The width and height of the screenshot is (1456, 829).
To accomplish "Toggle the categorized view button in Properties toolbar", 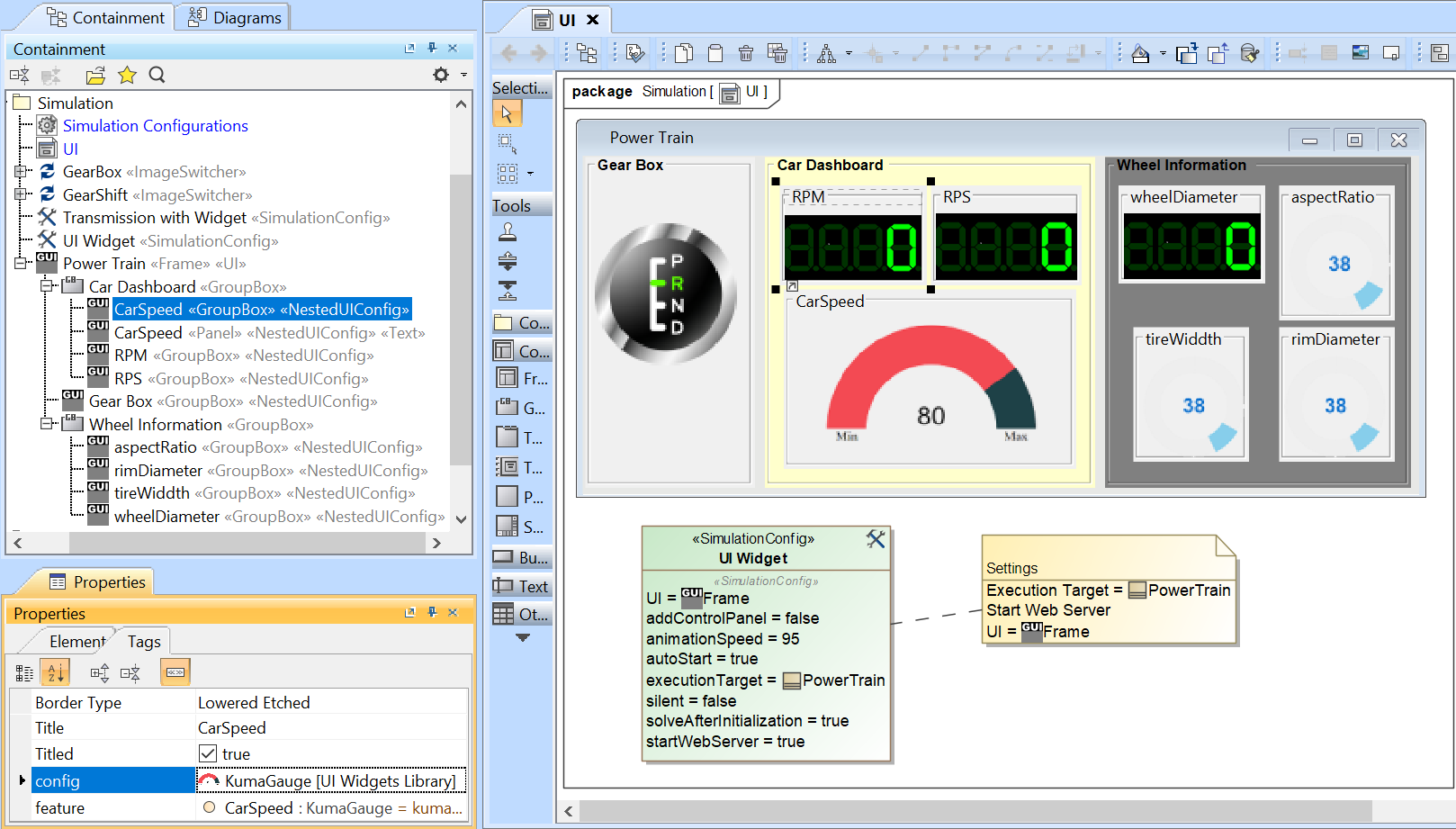I will tap(24, 672).
